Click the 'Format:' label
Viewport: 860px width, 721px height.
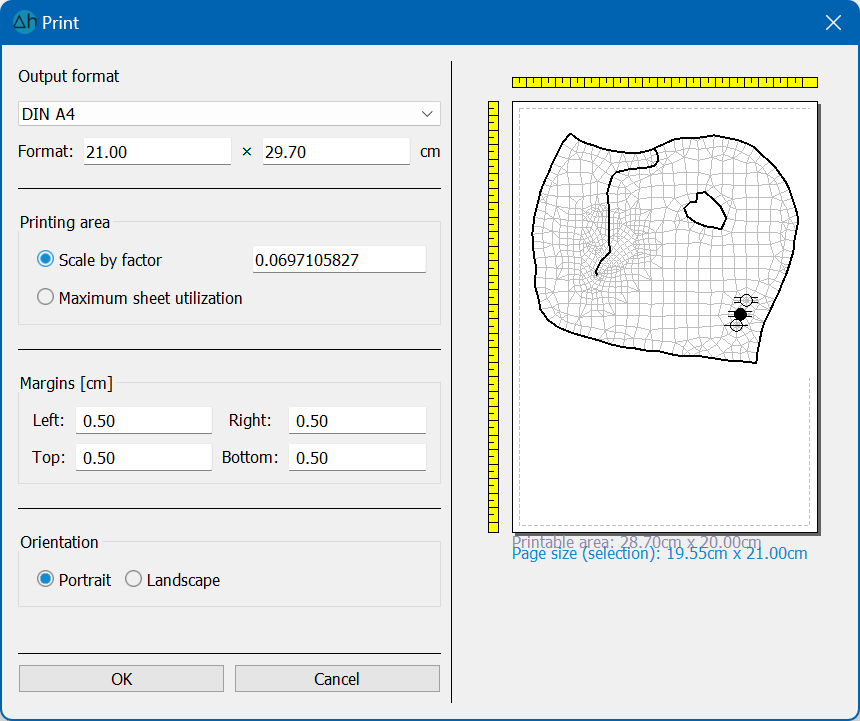pos(46,151)
